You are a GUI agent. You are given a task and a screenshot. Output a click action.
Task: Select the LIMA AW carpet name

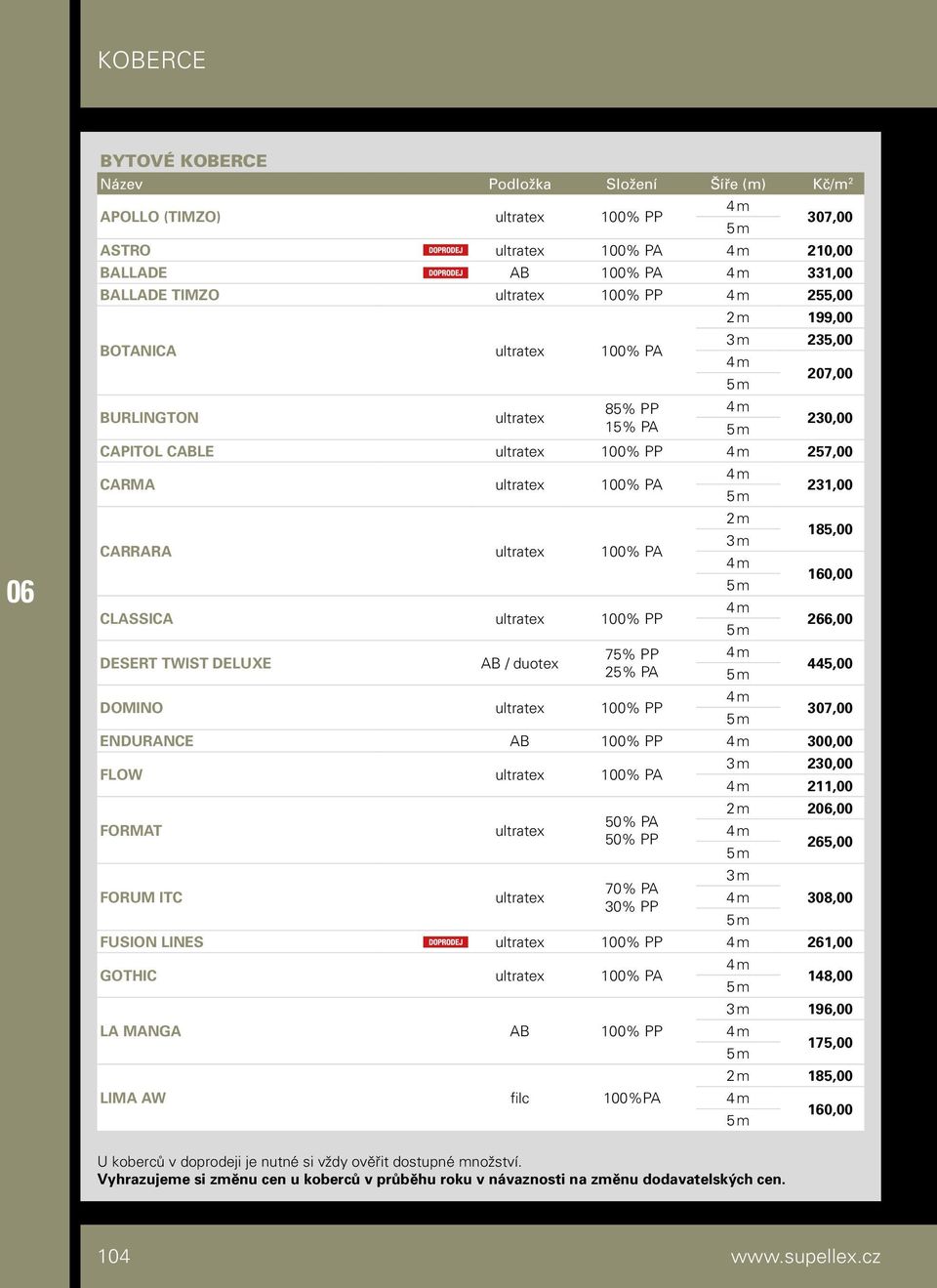[133, 1098]
